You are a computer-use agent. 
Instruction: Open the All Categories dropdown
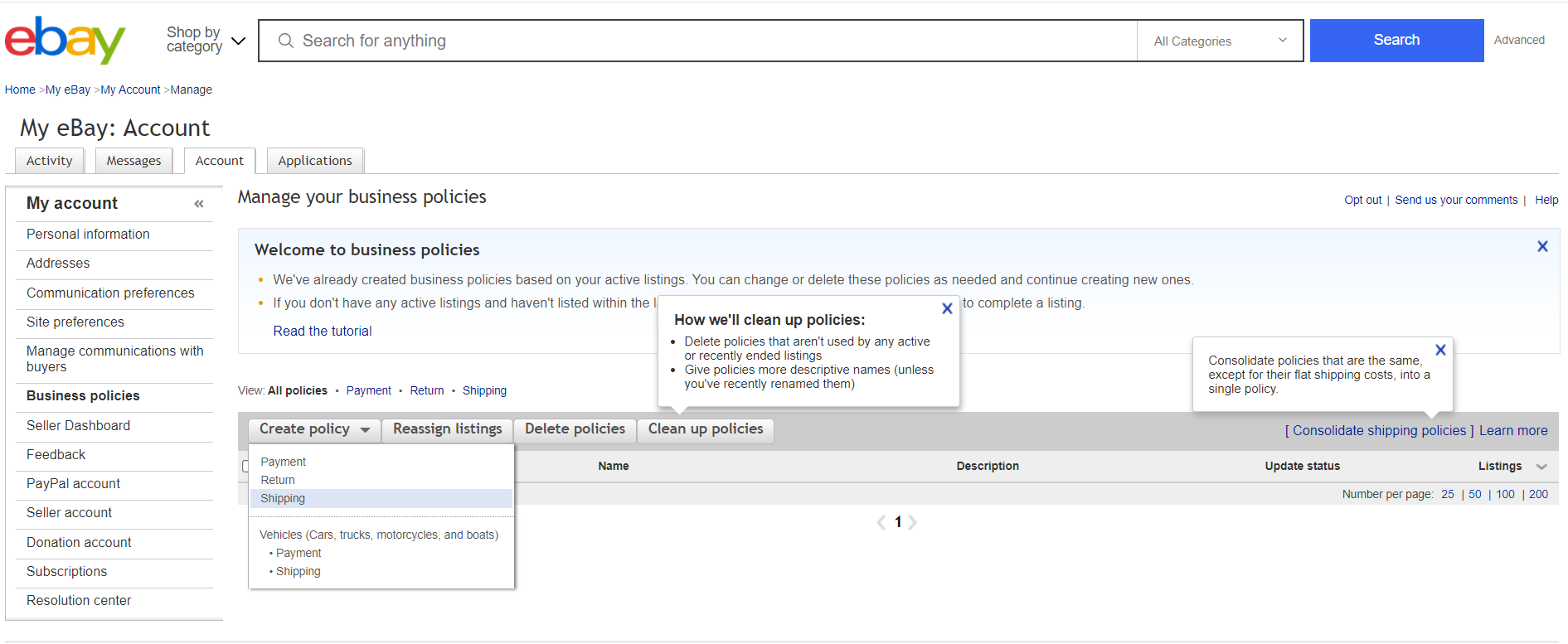tap(1220, 41)
